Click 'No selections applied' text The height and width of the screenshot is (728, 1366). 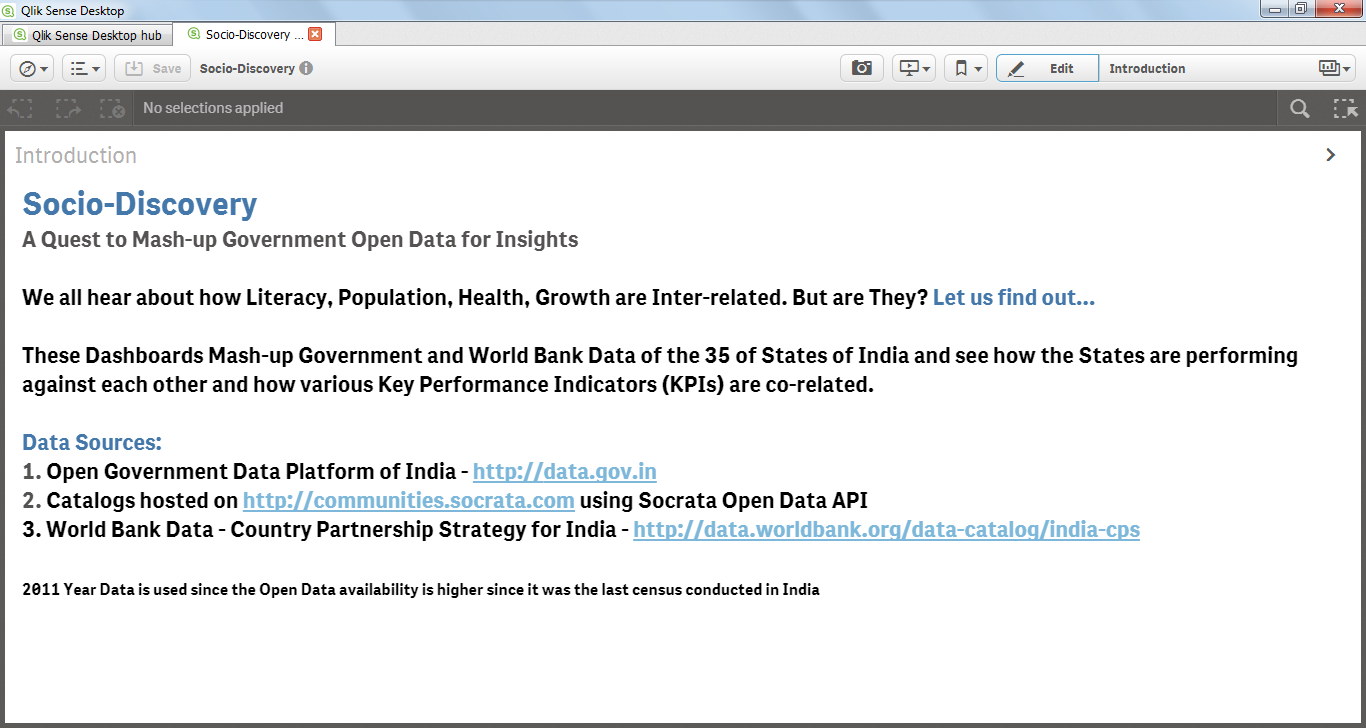(x=213, y=108)
